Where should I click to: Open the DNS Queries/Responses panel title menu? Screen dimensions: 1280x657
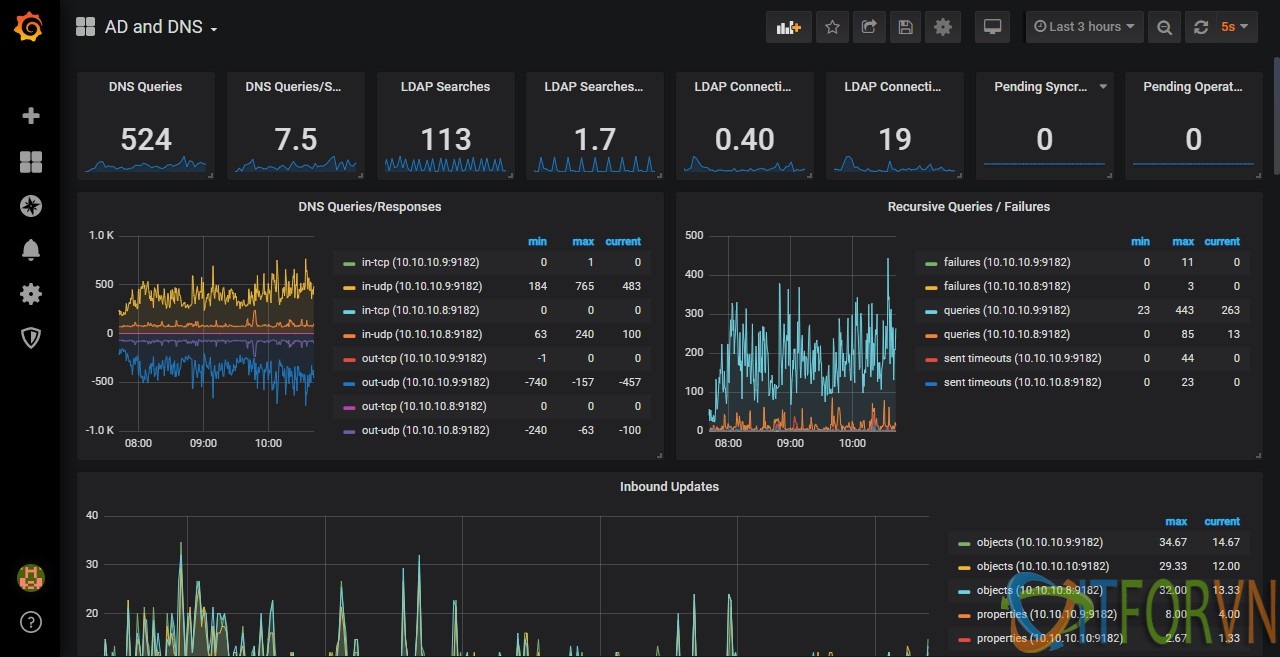coord(369,207)
